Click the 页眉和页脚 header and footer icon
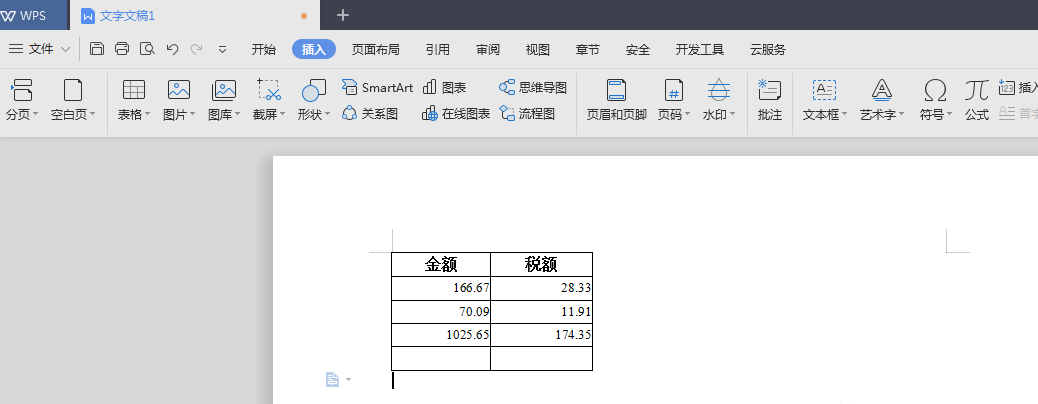1038x404 pixels. pyautogui.click(x=616, y=100)
